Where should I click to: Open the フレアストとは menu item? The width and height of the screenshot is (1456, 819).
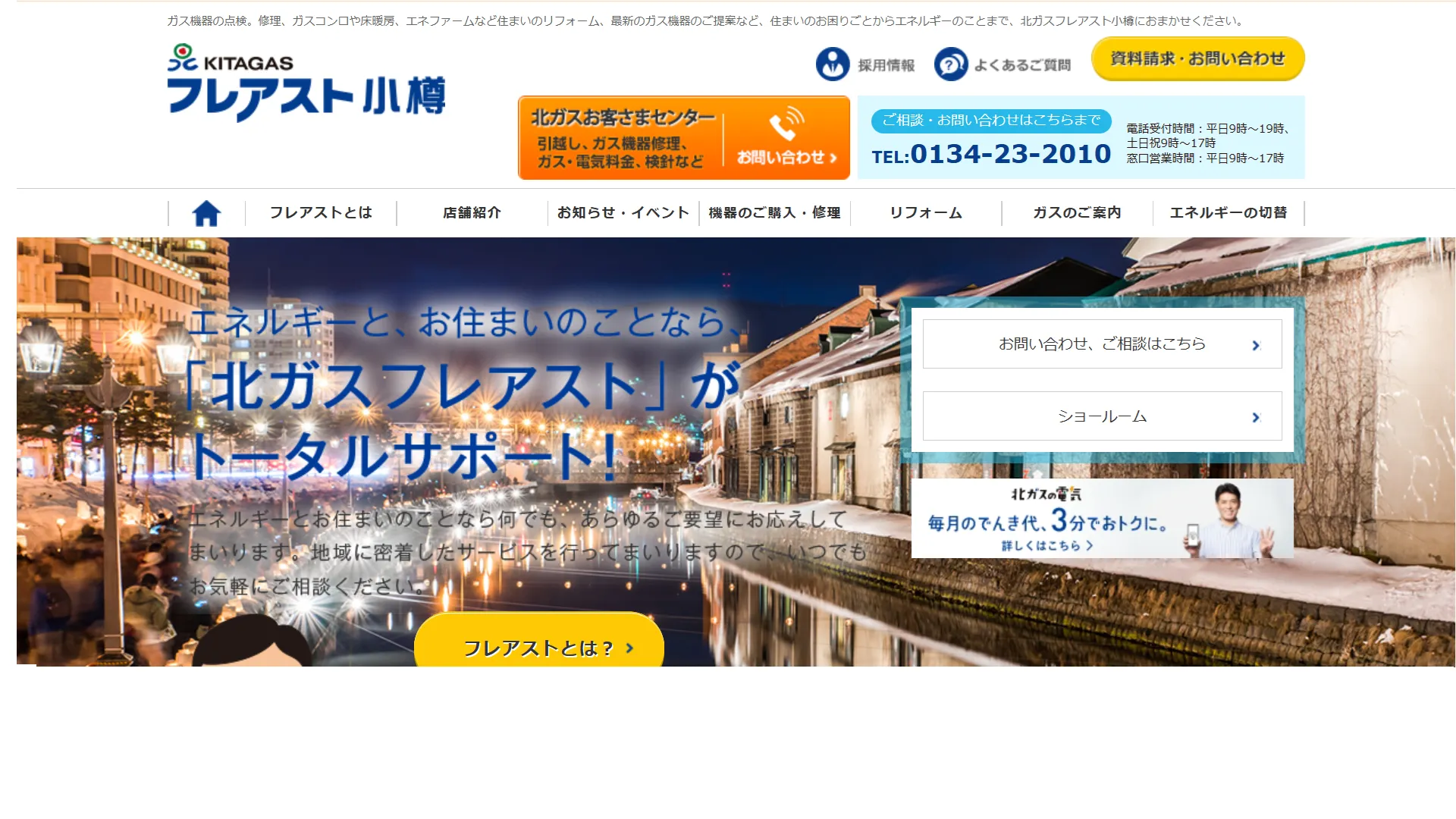coord(321,213)
